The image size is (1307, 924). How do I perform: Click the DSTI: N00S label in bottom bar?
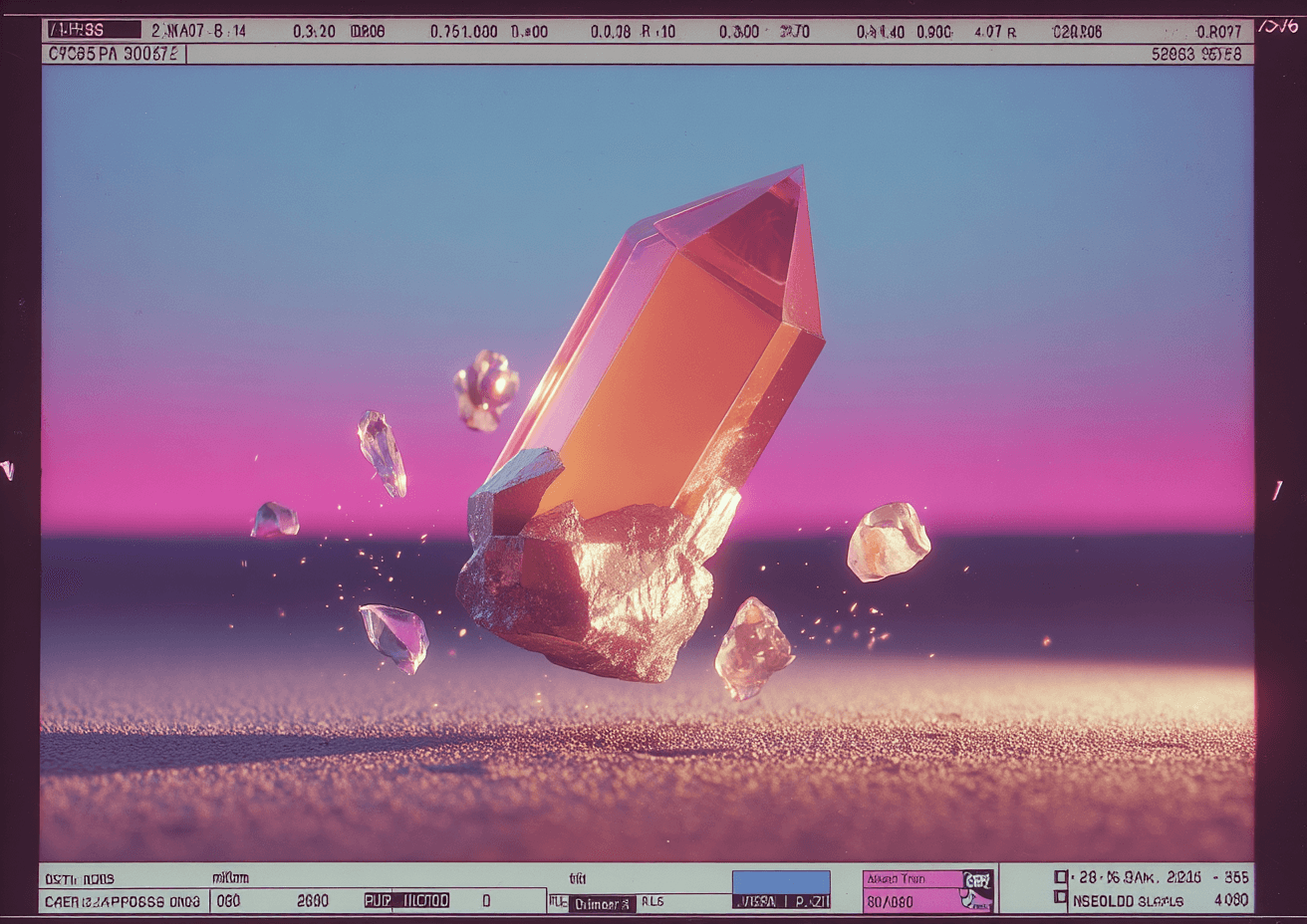tap(80, 879)
